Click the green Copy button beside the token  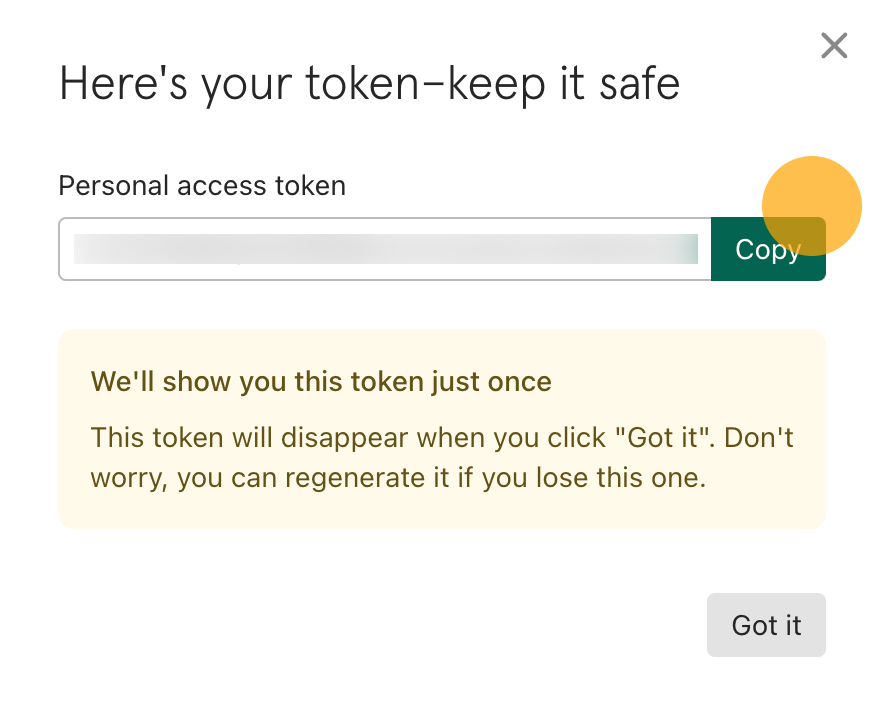(x=768, y=249)
